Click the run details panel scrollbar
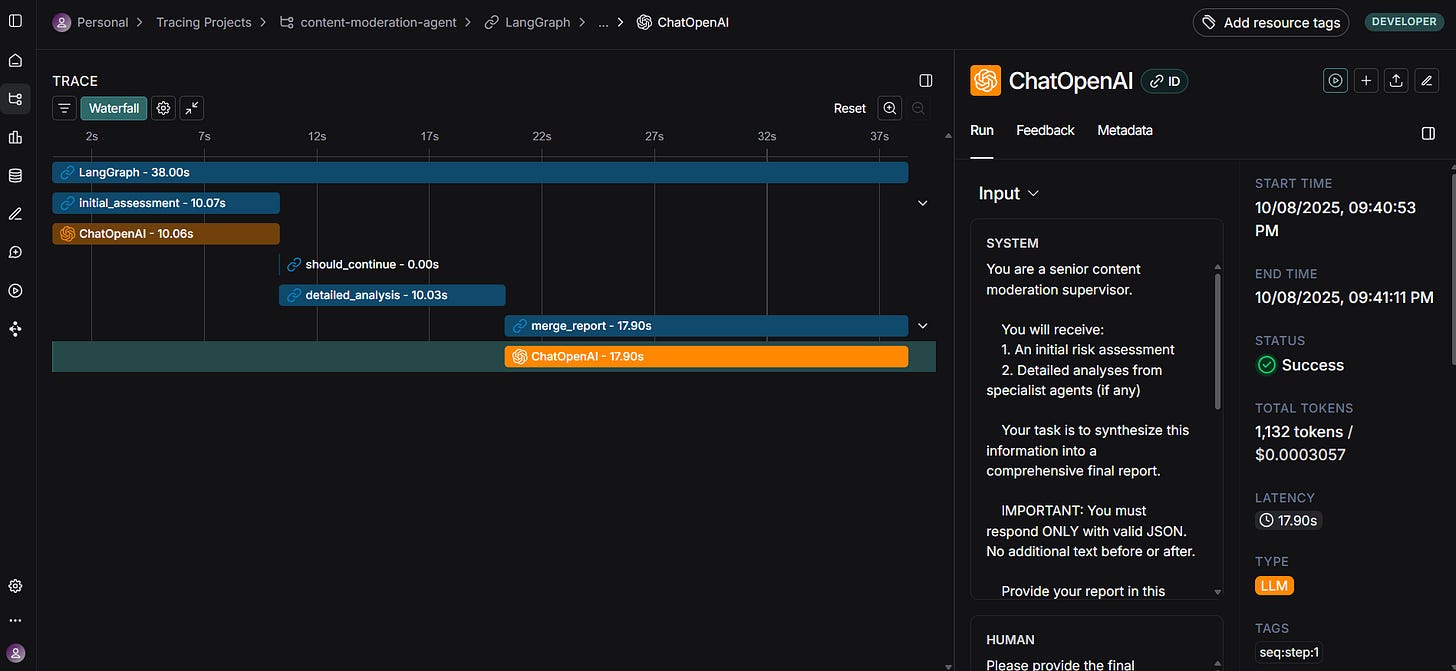1456x671 pixels. (1452, 270)
